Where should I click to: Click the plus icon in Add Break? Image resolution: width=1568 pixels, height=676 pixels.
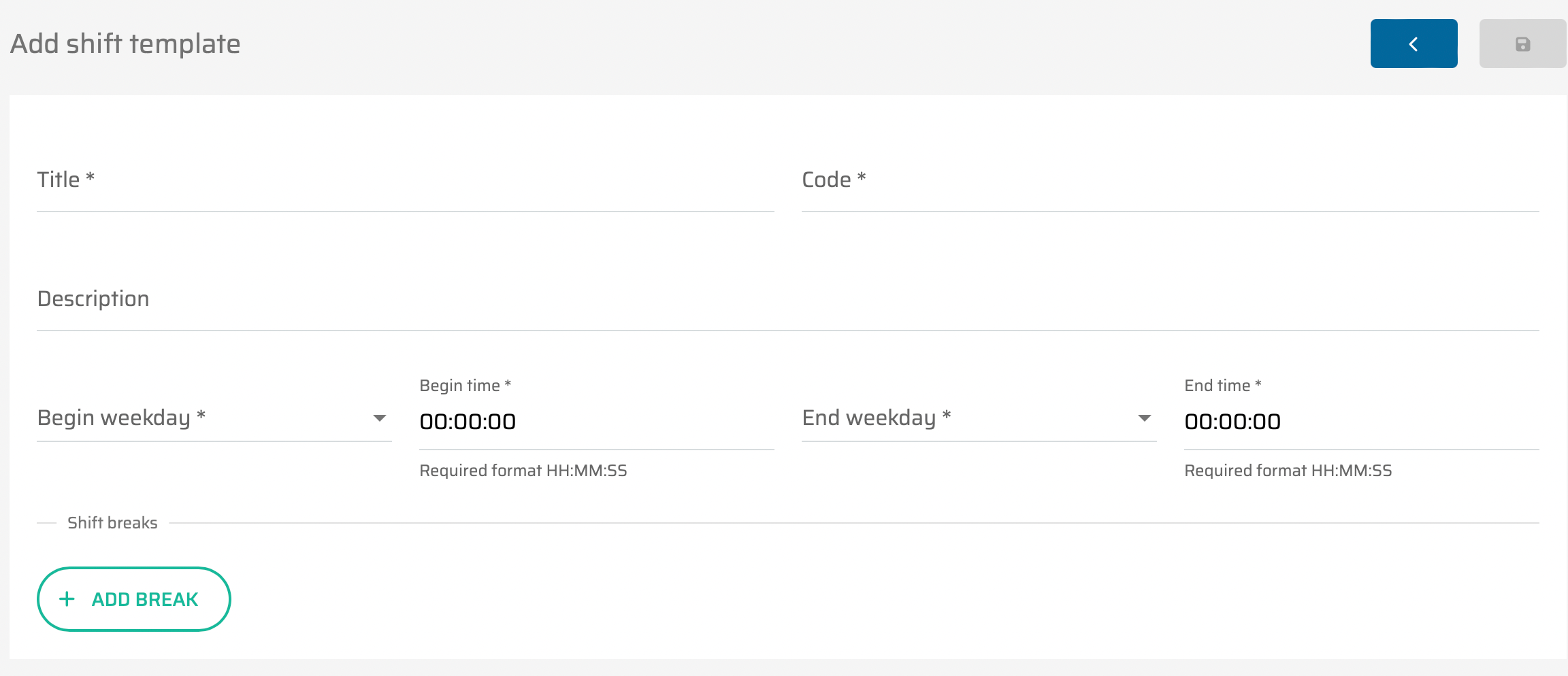coord(67,599)
